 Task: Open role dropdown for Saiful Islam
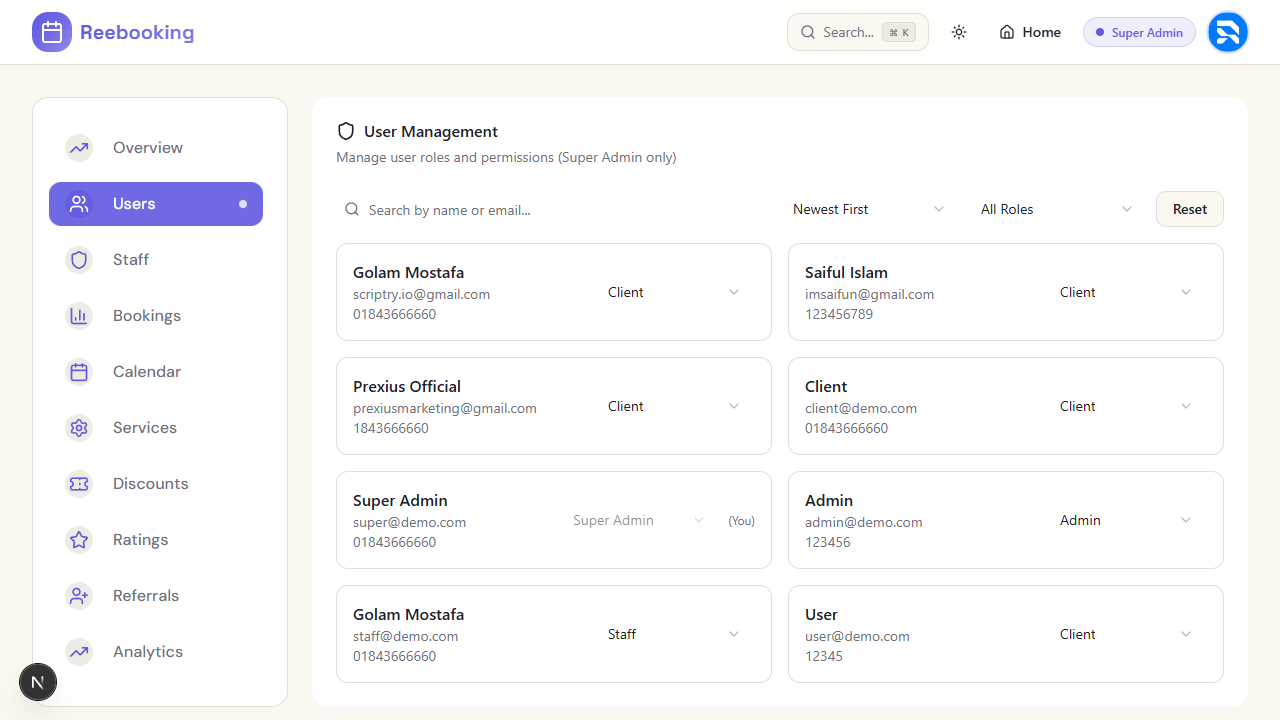(1125, 292)
